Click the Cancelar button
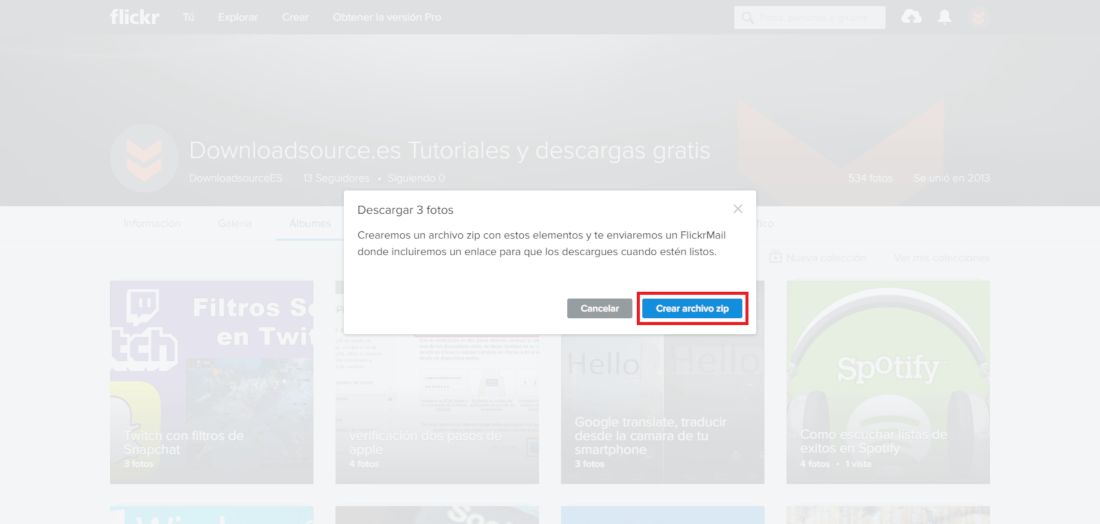 point(600,309)
